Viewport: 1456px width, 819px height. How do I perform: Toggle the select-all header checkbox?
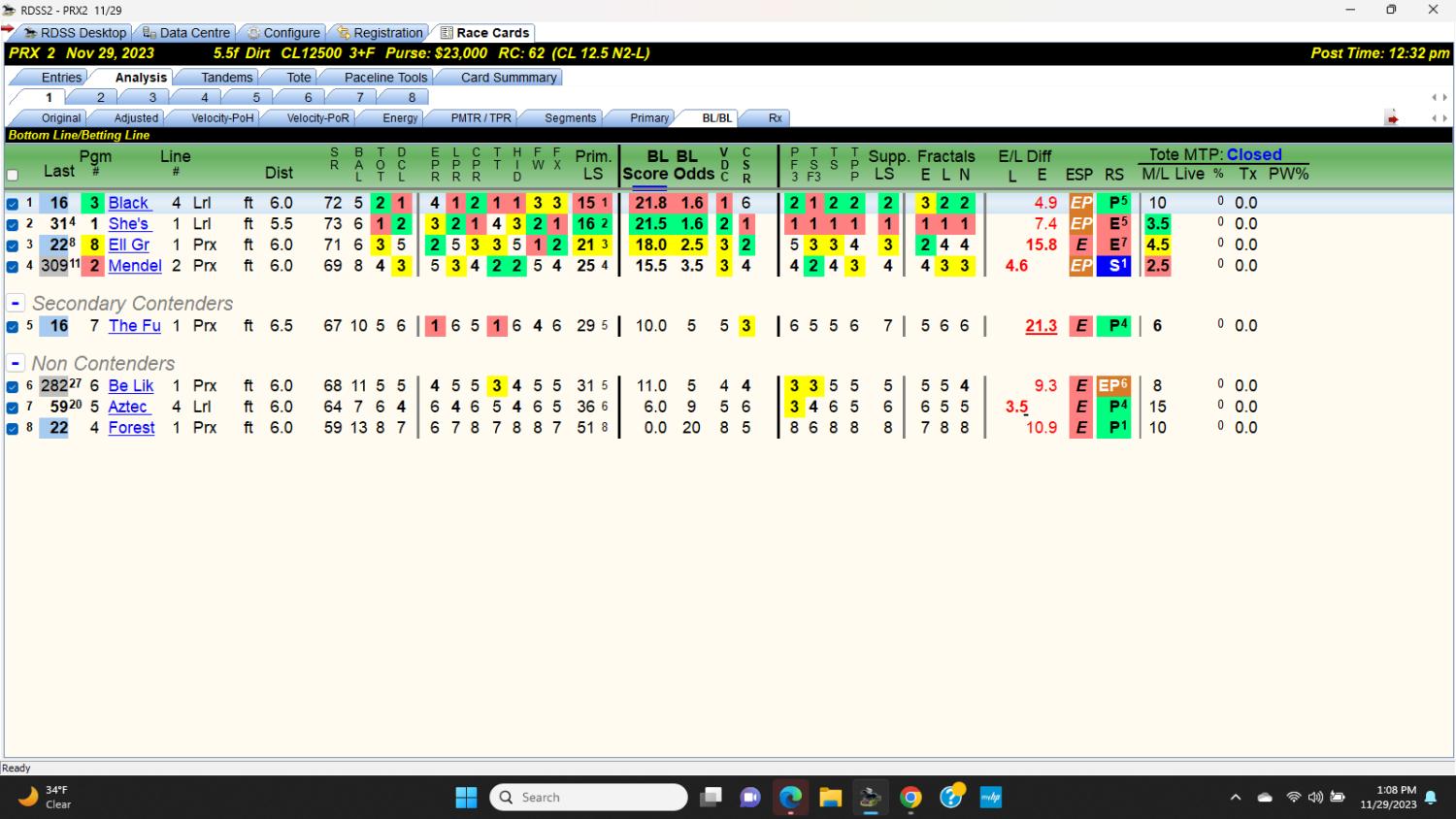point(13,176)
